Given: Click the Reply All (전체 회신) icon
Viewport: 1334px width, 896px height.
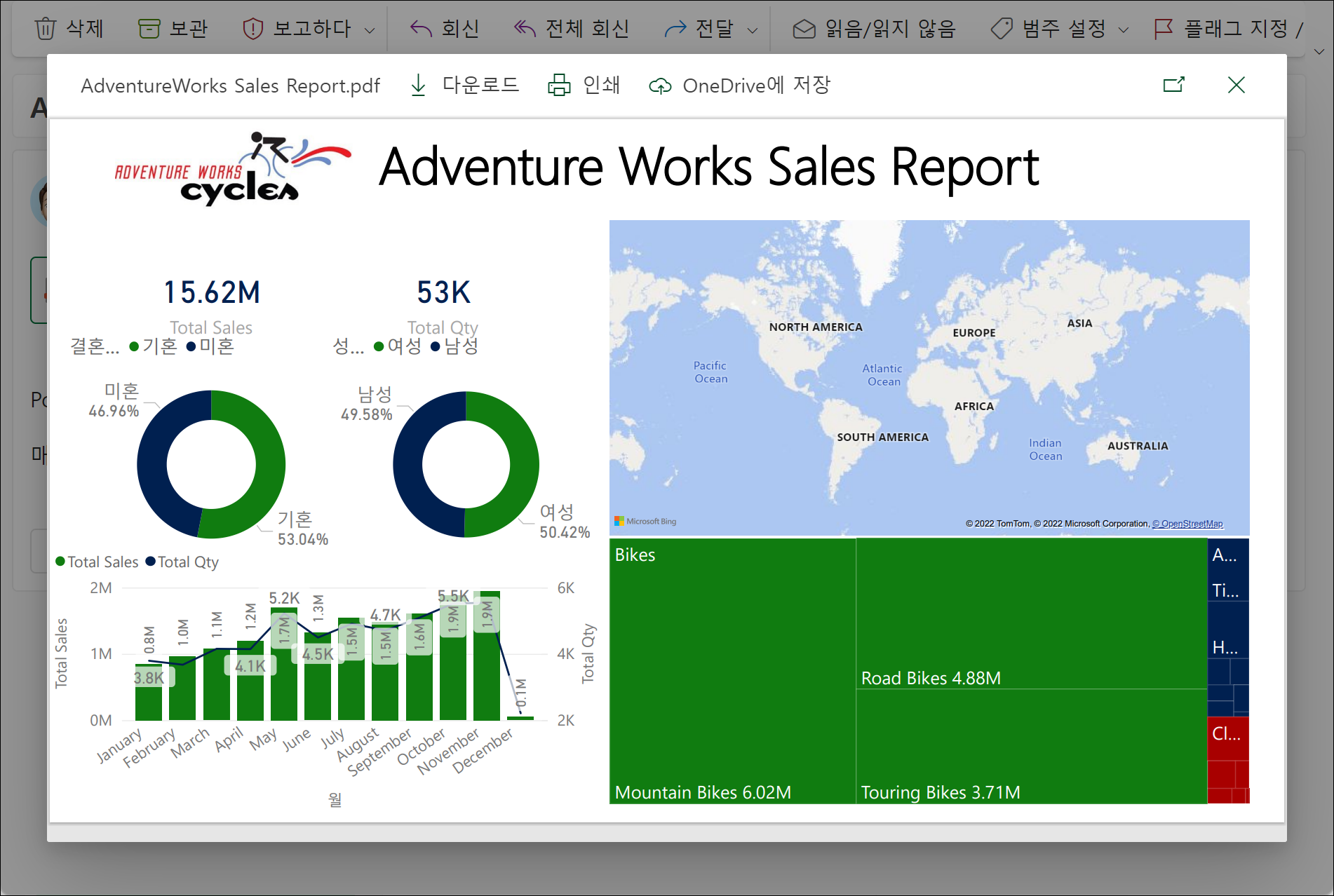Looking at the screenshot, I should [525, 29].
